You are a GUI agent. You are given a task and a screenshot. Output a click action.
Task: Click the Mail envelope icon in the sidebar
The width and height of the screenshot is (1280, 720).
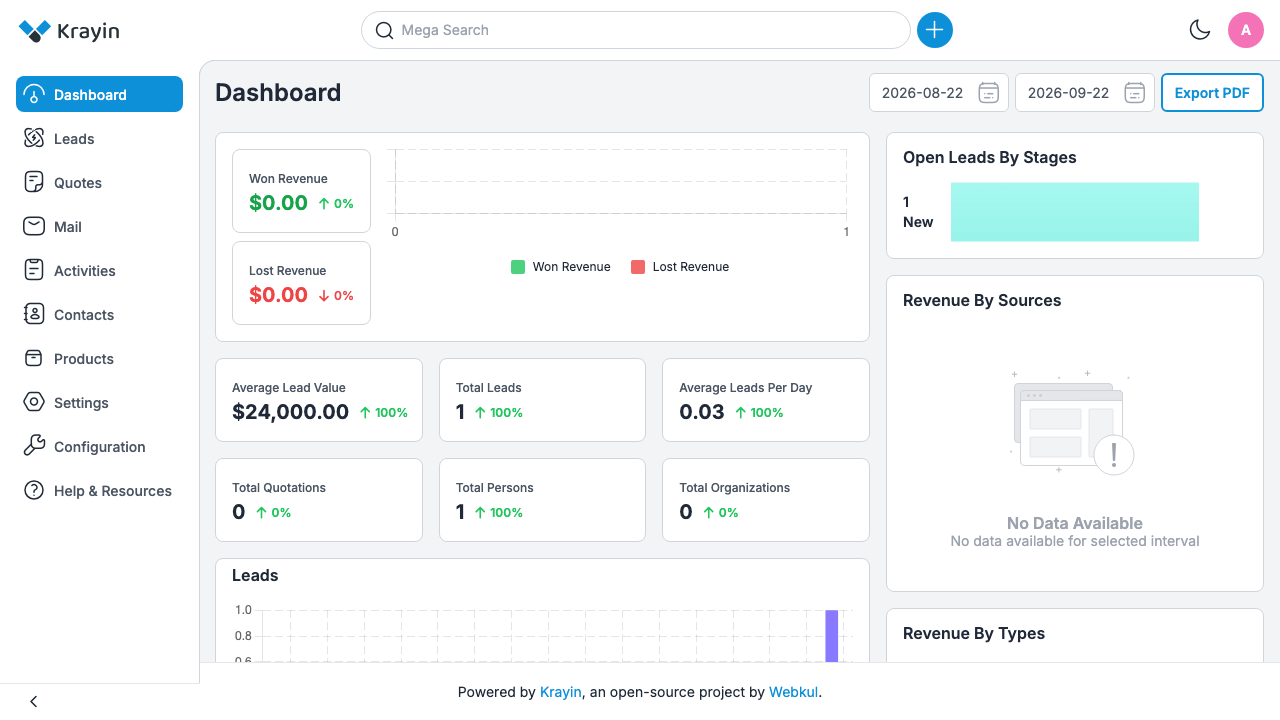coord(34,226)
